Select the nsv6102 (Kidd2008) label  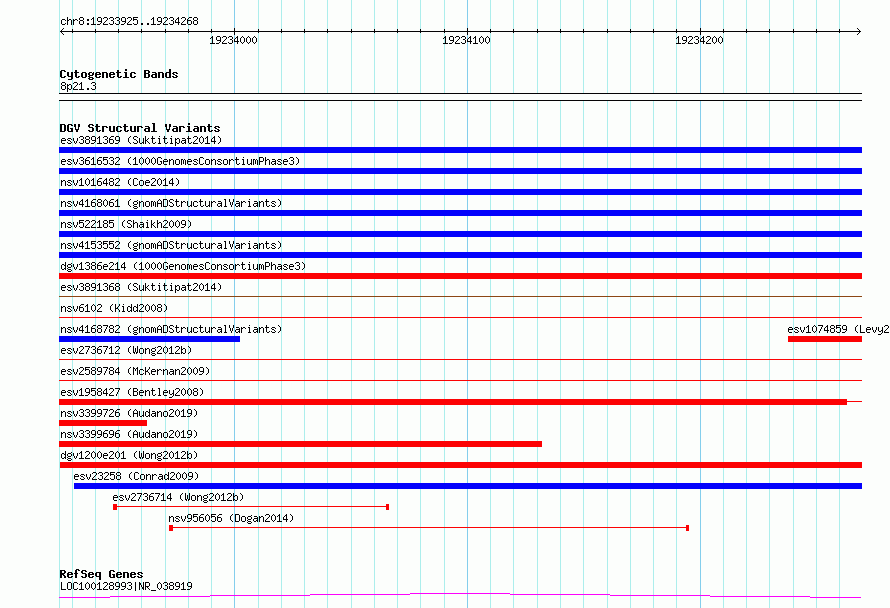pyautogui.click(x=114, y=308)
